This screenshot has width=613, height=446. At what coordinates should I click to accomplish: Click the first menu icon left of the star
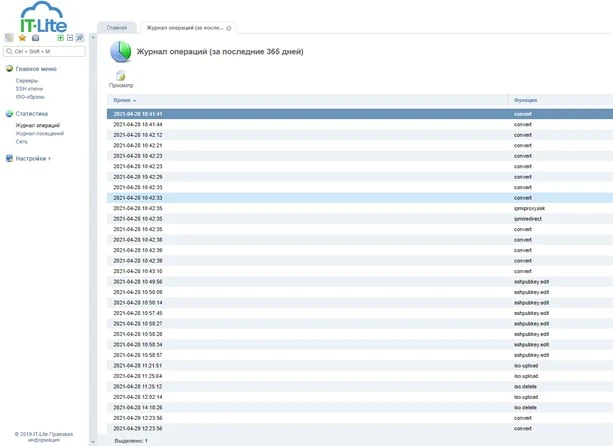[9, 38]
